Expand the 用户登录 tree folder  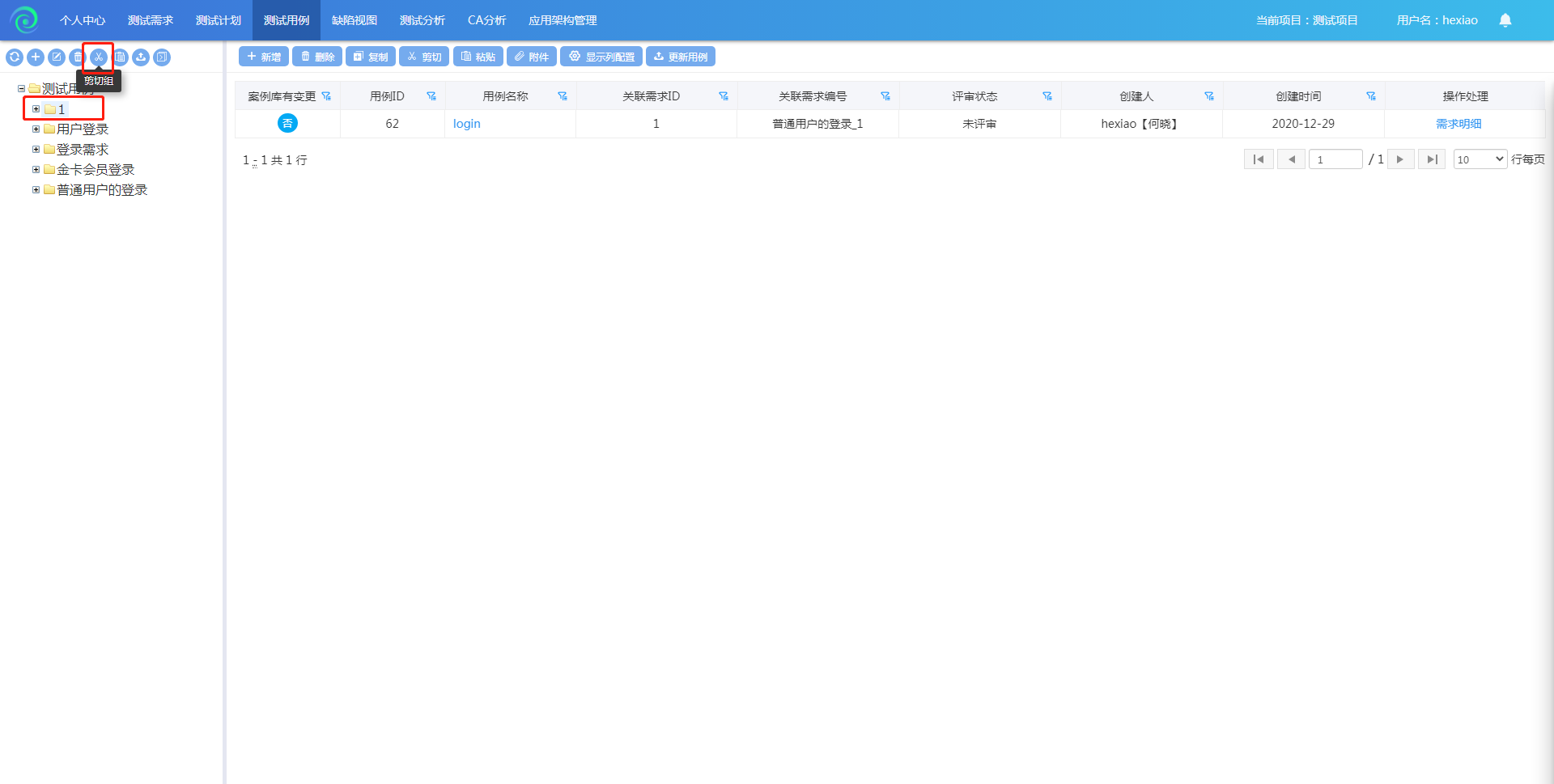[x=36, y=129]
